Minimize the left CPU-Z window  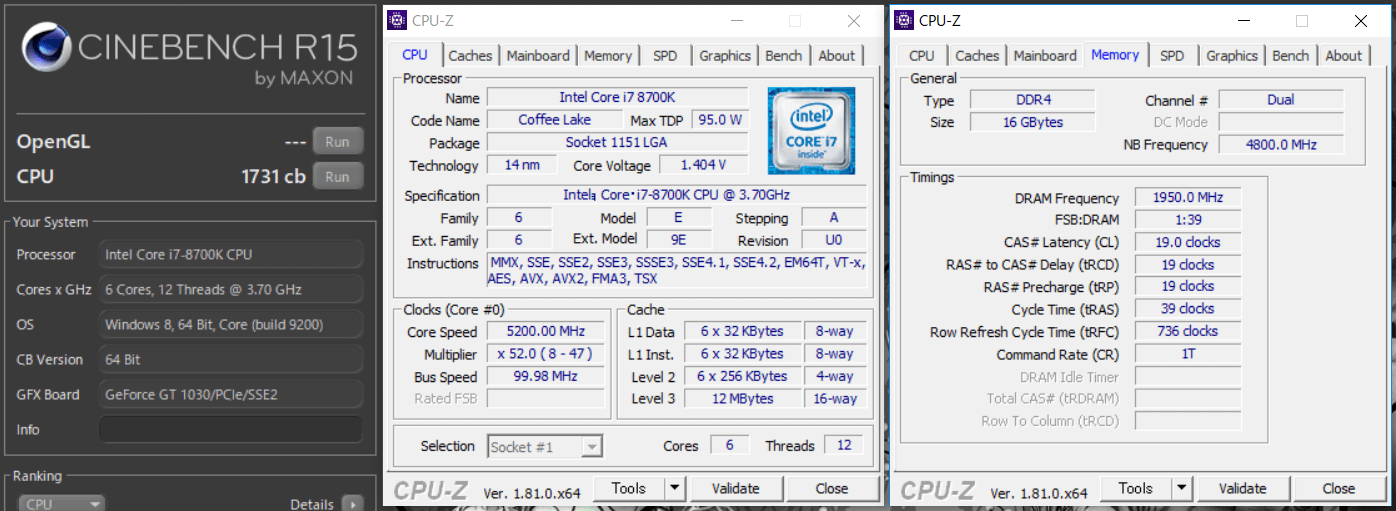(736, 20)
